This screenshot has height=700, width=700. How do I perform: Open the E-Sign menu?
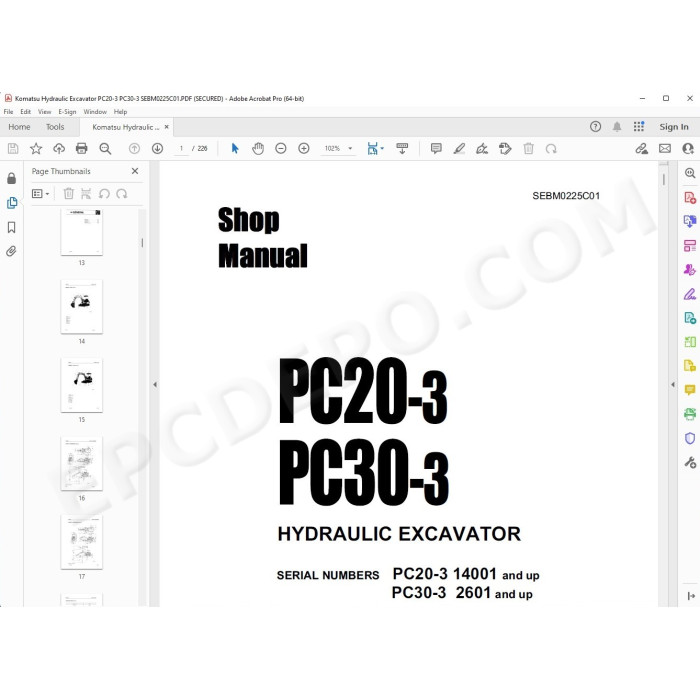click(x=67, y=112)
